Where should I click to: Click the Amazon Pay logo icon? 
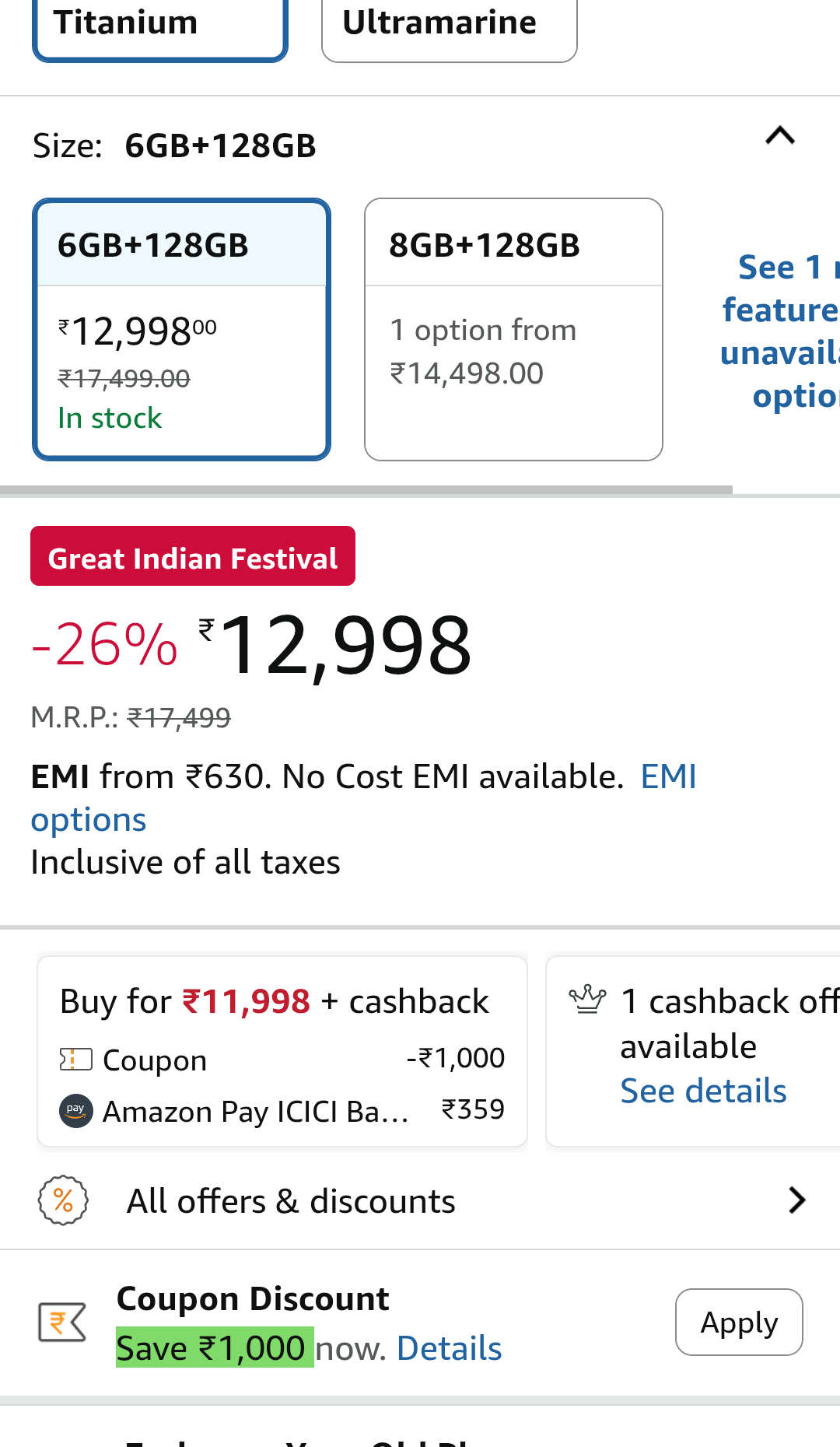[x=75, y=1110]
